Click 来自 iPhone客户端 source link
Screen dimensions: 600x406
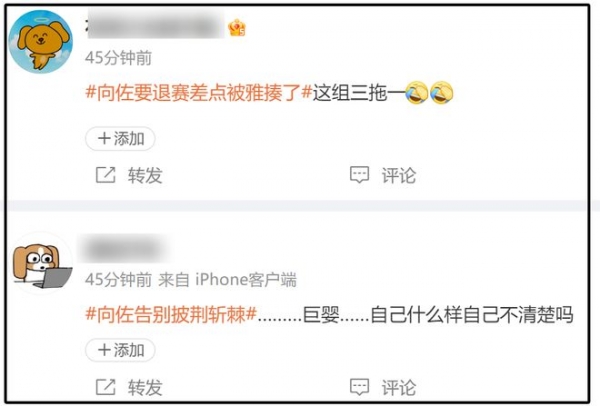(x=227, y=280)
